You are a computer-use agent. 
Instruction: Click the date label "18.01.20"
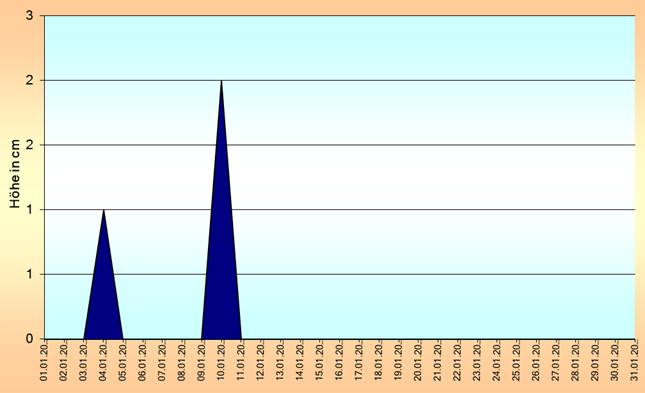click(x=379, y=362)
